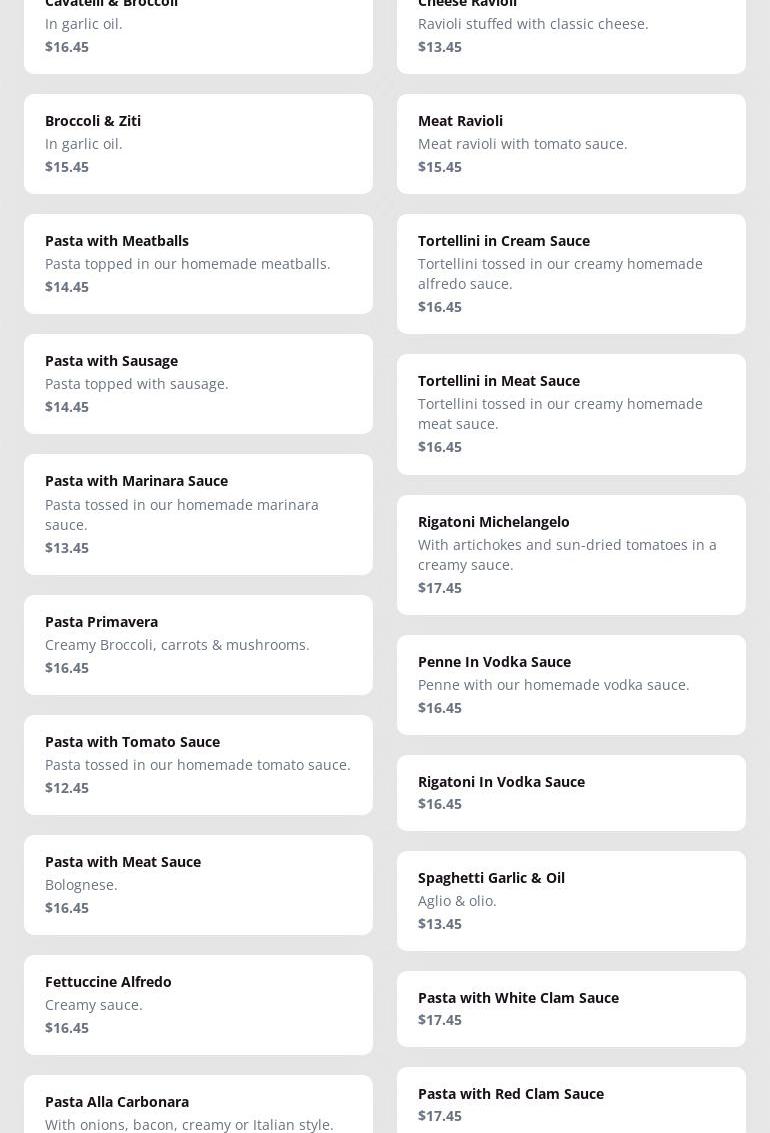Image resolution: width=770 pixels, height=1133 pixels.
Task: Select Pasta with Tomato Sauce
Action: 198,765
